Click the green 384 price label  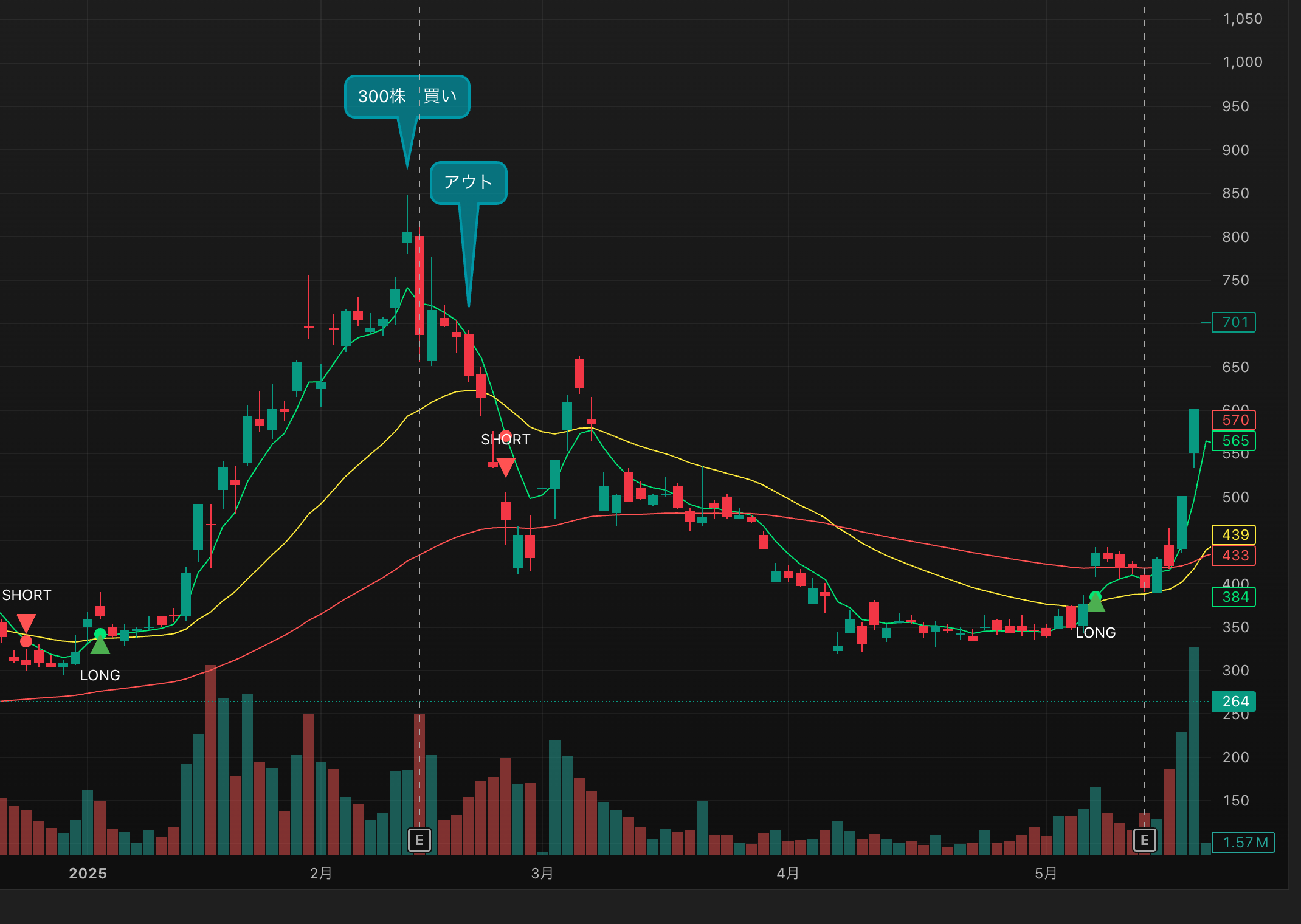click(x=1234, y=597)
